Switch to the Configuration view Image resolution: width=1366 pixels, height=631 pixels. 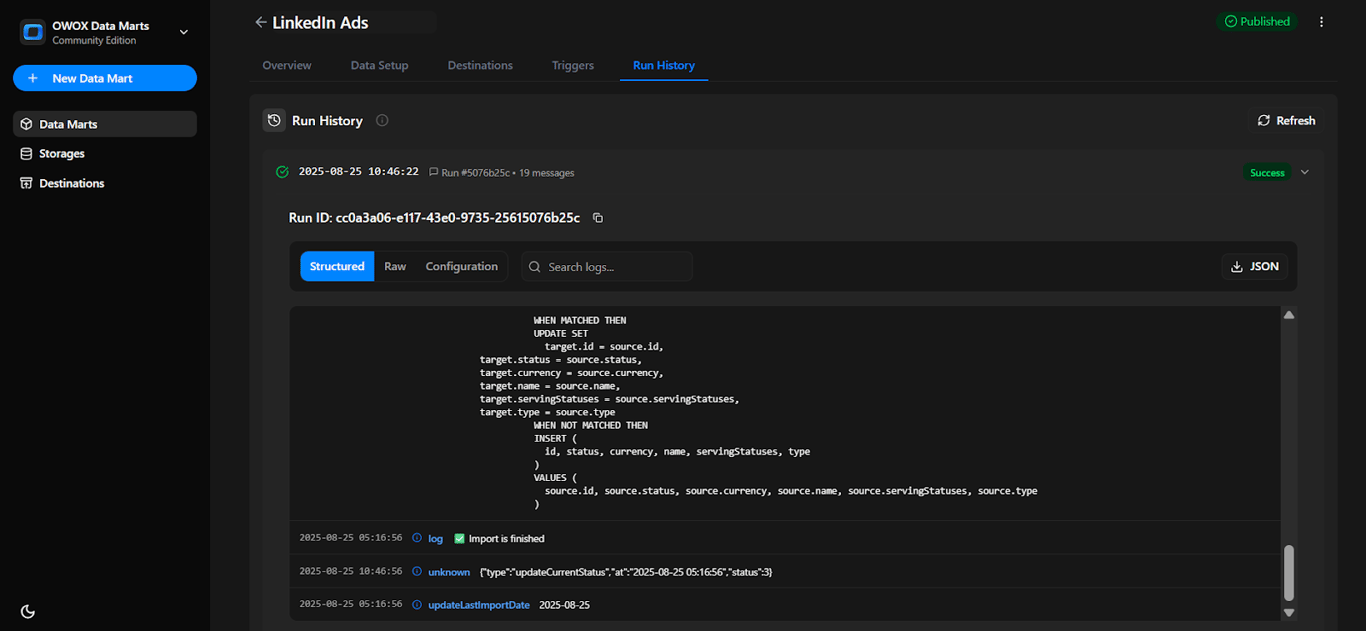(x=461, y=266)
